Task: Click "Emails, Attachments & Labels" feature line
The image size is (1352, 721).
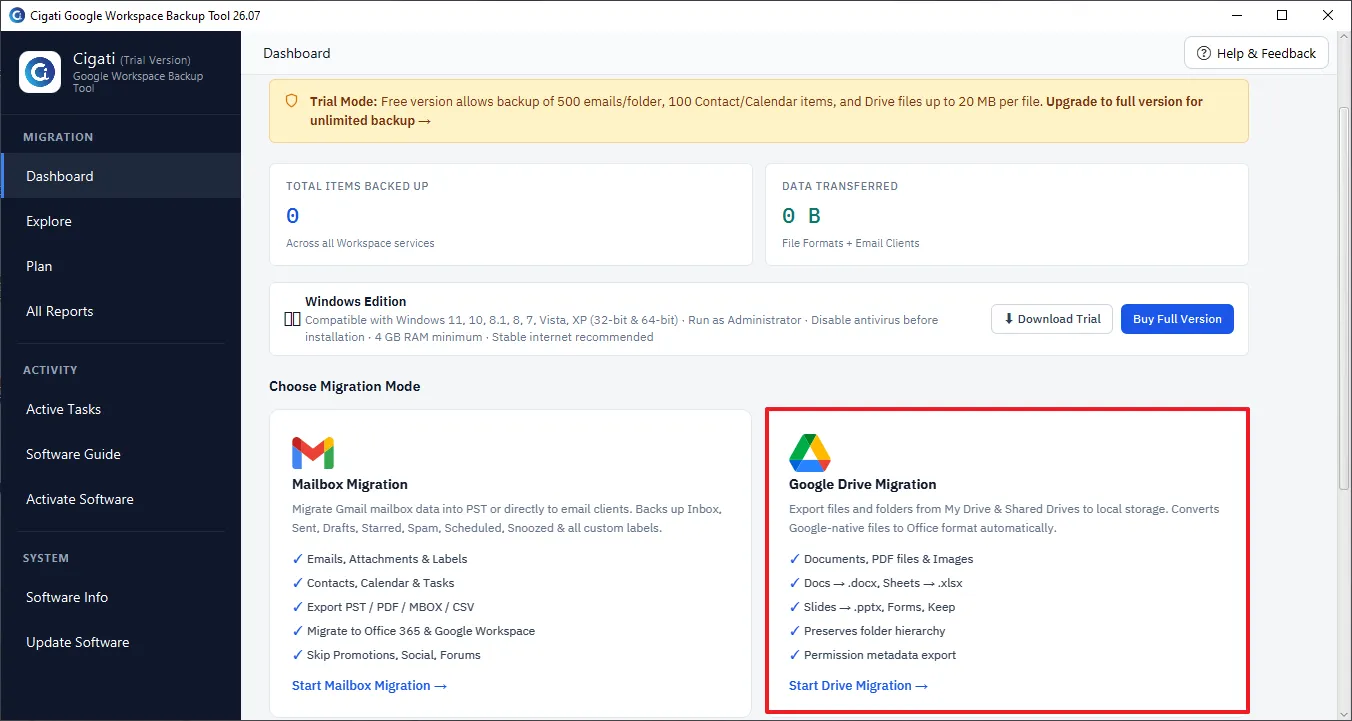Action: pyautogui.click(x=387, y=559)
